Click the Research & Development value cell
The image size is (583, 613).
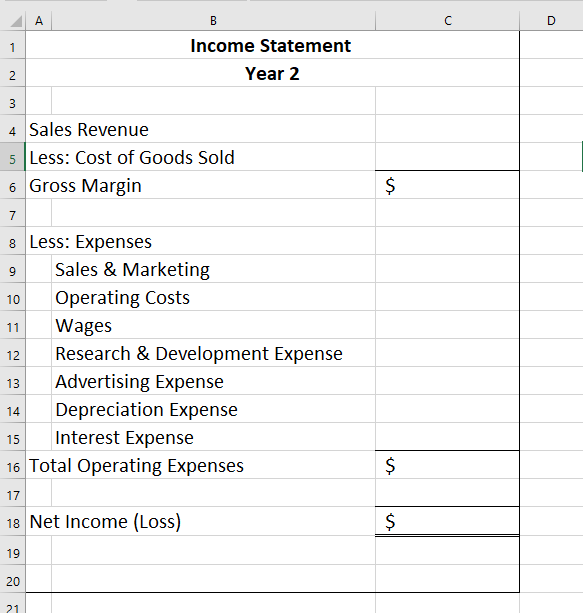tap(448, 353)
